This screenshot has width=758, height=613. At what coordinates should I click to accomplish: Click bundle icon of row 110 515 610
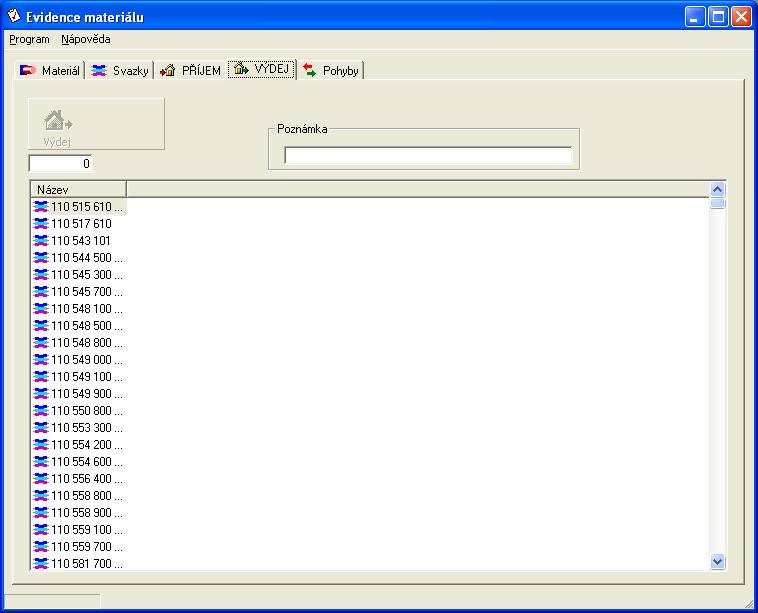pos(41,207)
